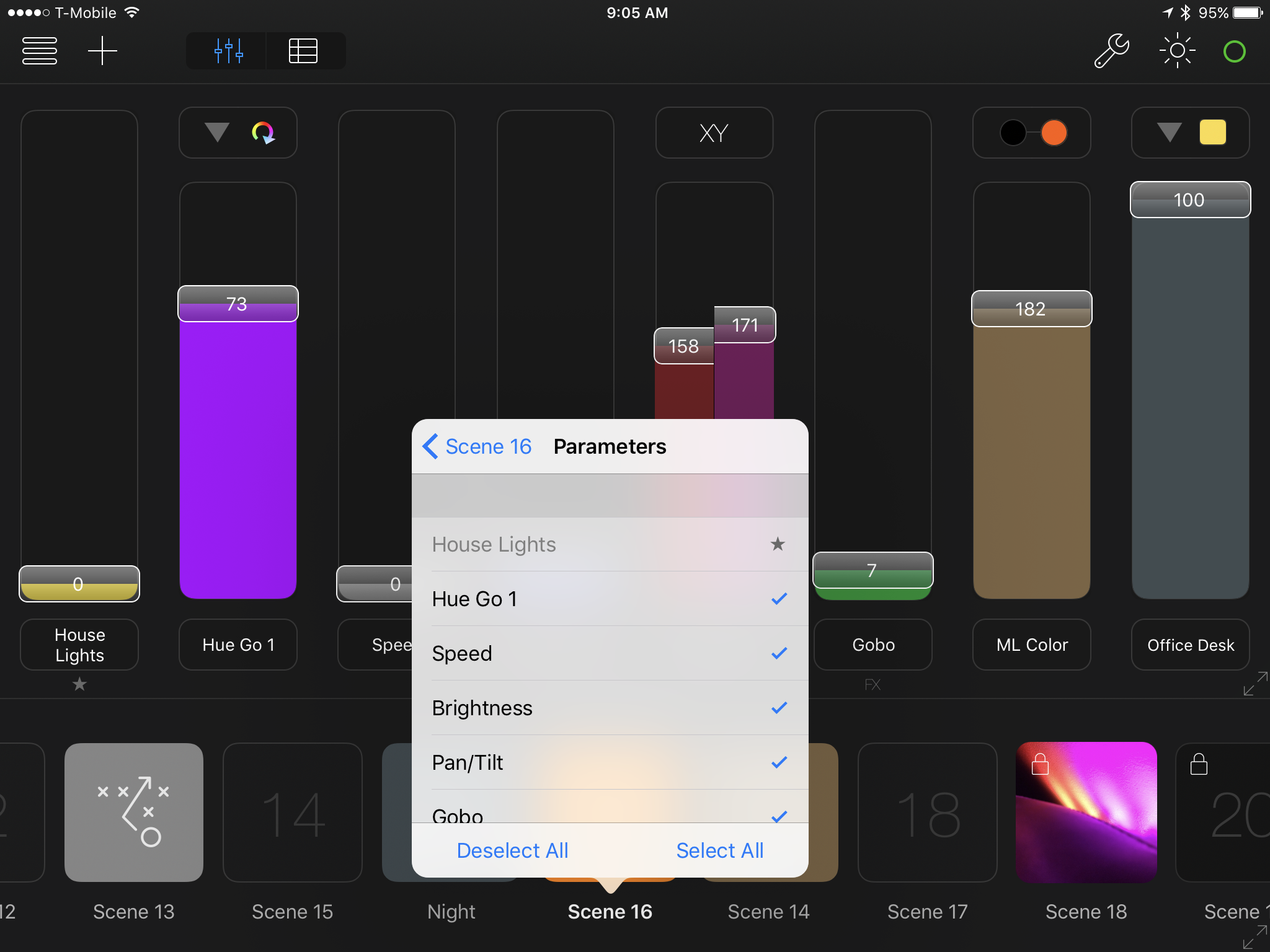Image resolution: width=1270 pixels, height=952 pixels.
Task: Open the XY pad control
Action: click(714, 133)
